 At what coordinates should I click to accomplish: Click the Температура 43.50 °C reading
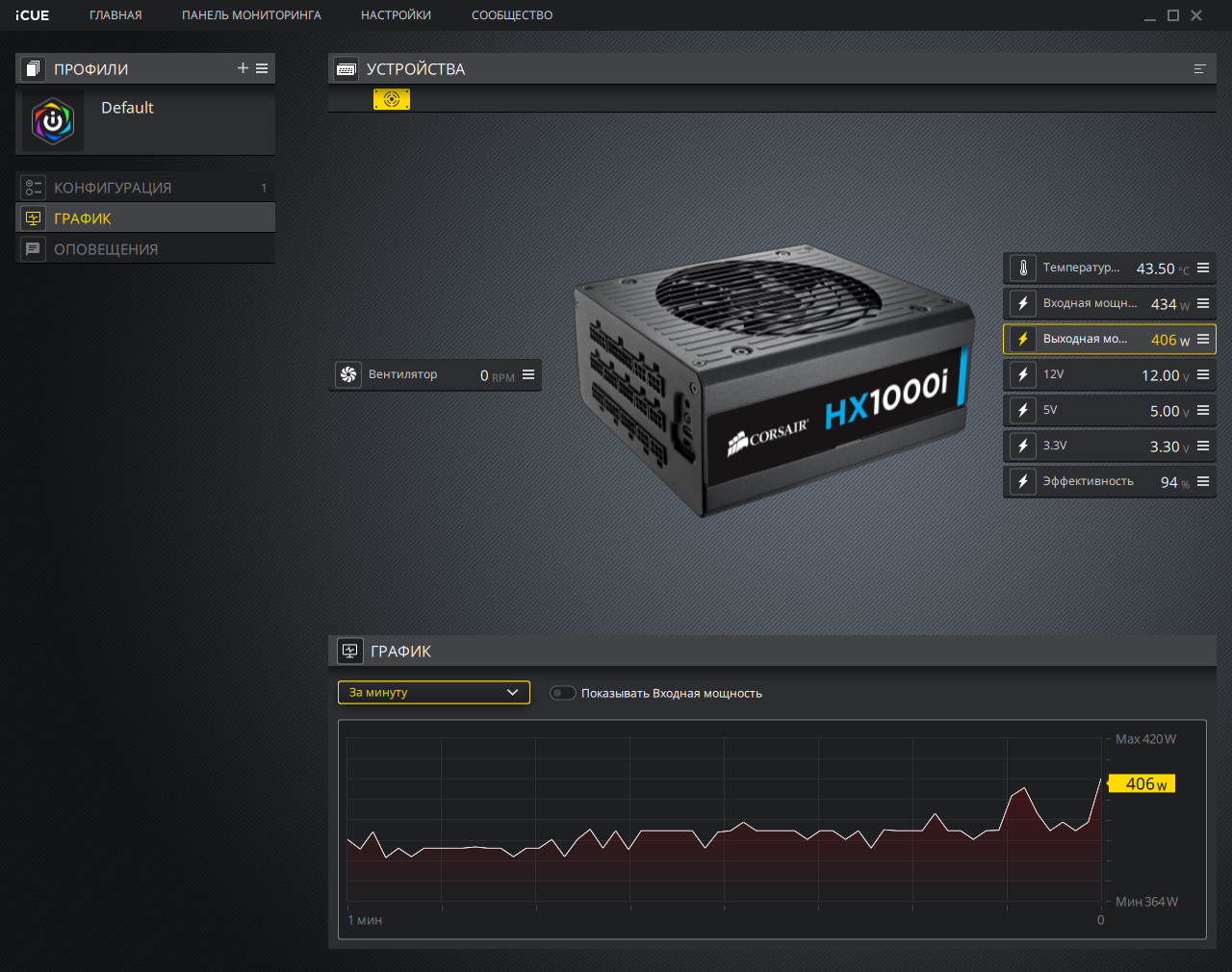click(x=1163, y=269)
